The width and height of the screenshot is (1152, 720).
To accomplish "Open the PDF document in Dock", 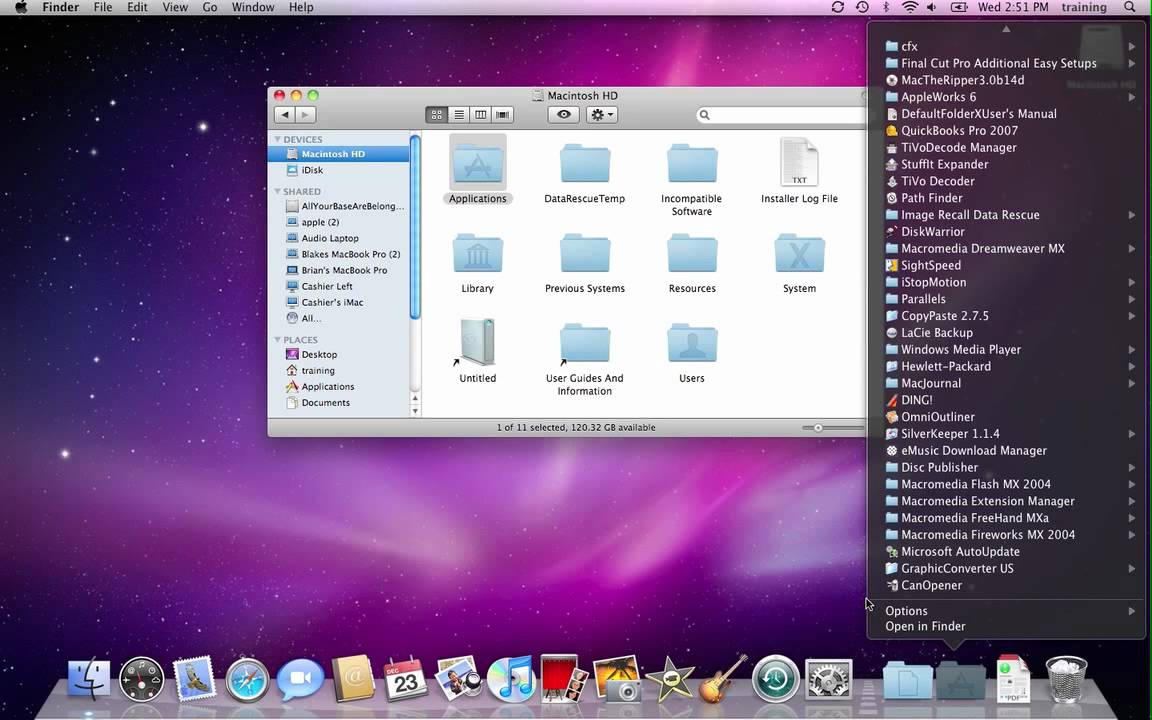I will [1013, 679].
